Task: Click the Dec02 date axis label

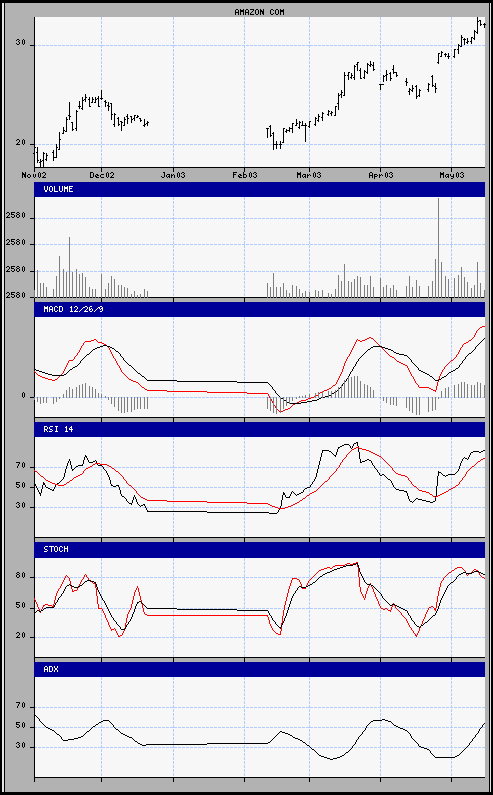Action: pyautogui.click(x=101, y=175)
